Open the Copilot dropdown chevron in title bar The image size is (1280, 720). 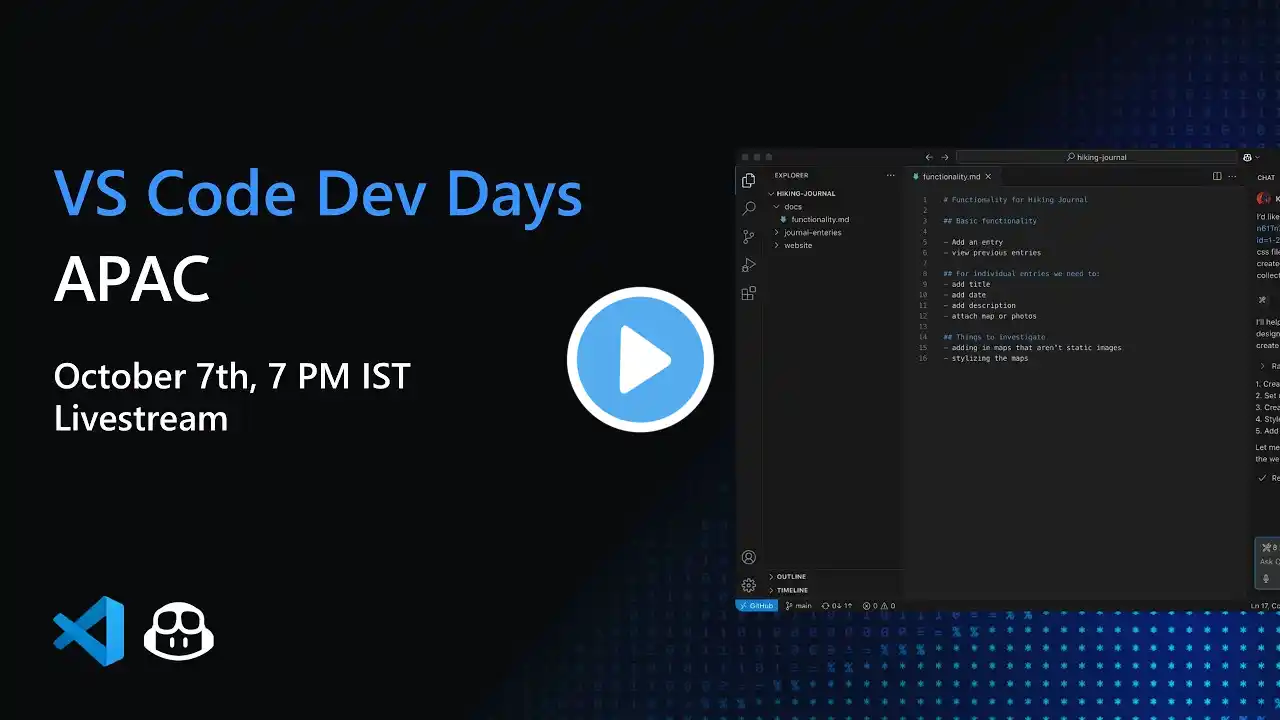pyautogui.click(x=1257, y=157)
